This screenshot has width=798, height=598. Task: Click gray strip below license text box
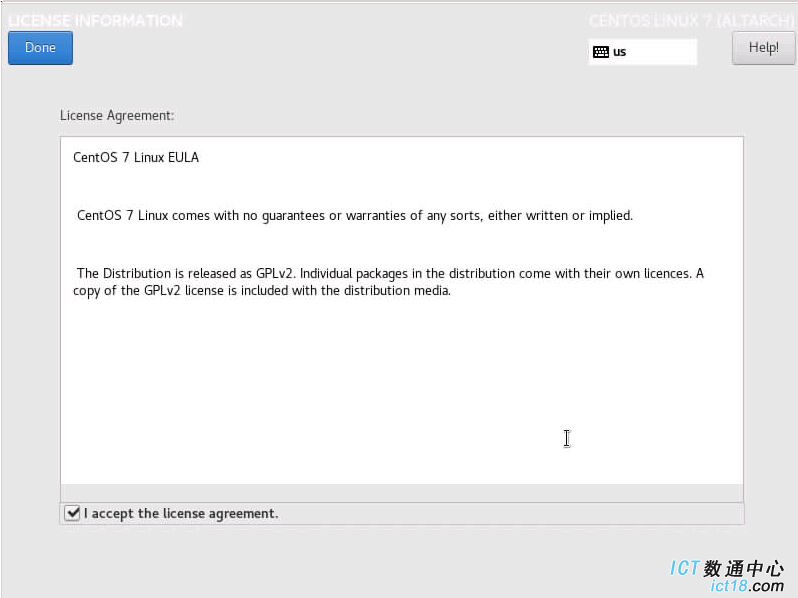(x=402, y=493)
